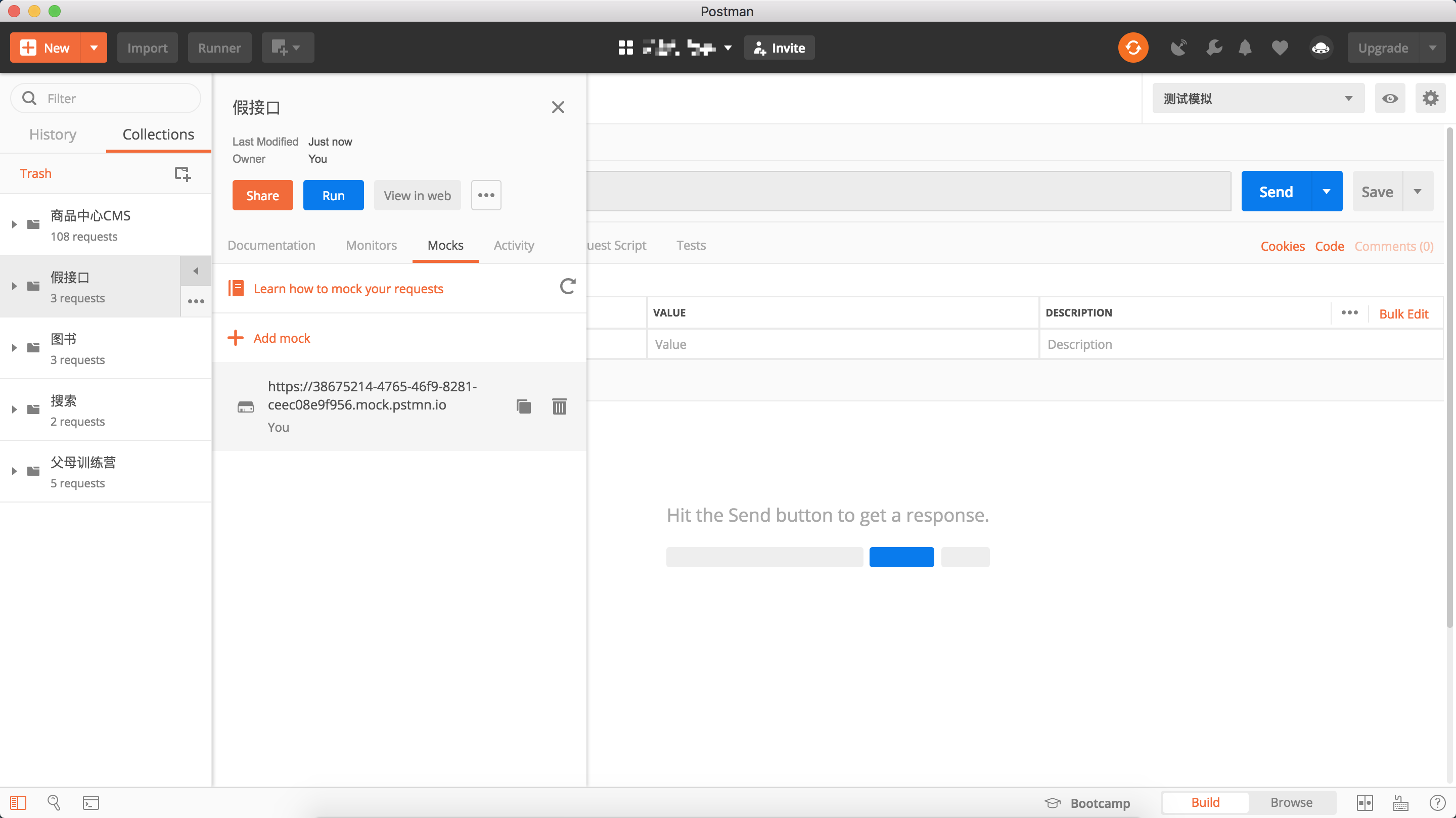Delete the mock server with trash icon
Viewport: 1456px width, 818px height.
(x=559, y=406)
